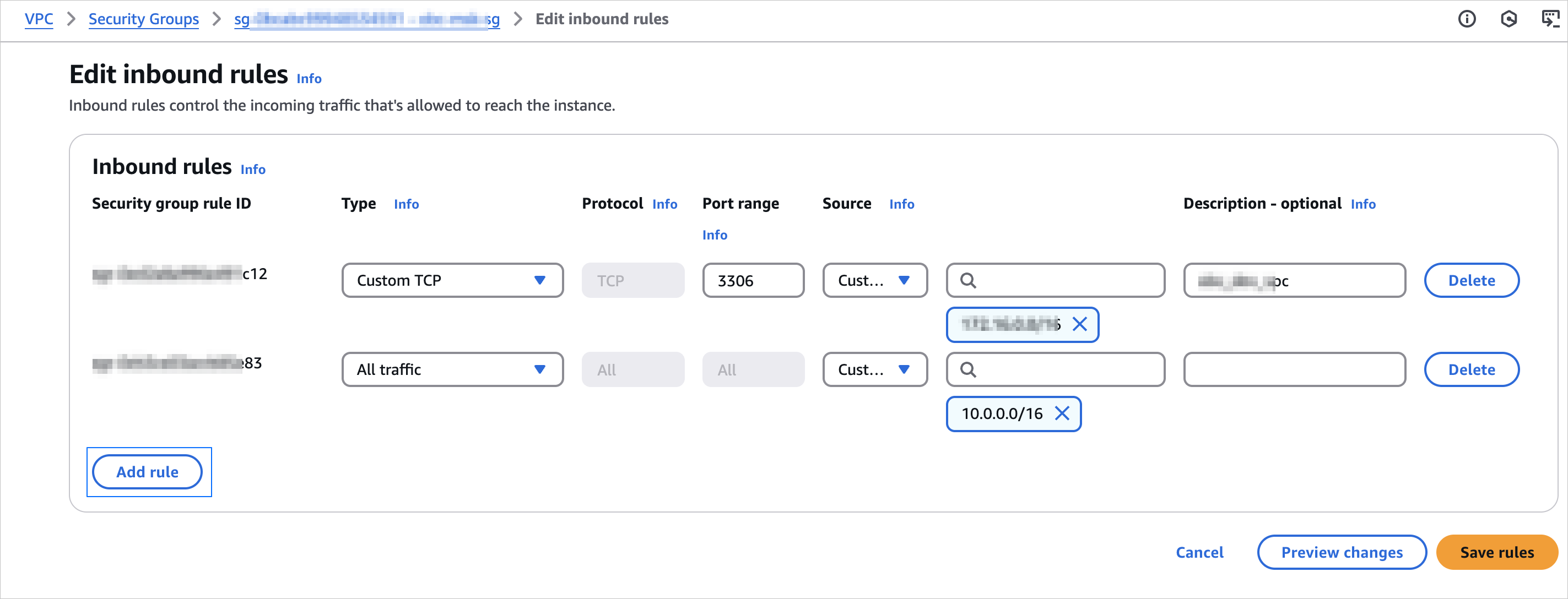Click Save rules button
The image size is (1568, 599).
(1496, 552)
